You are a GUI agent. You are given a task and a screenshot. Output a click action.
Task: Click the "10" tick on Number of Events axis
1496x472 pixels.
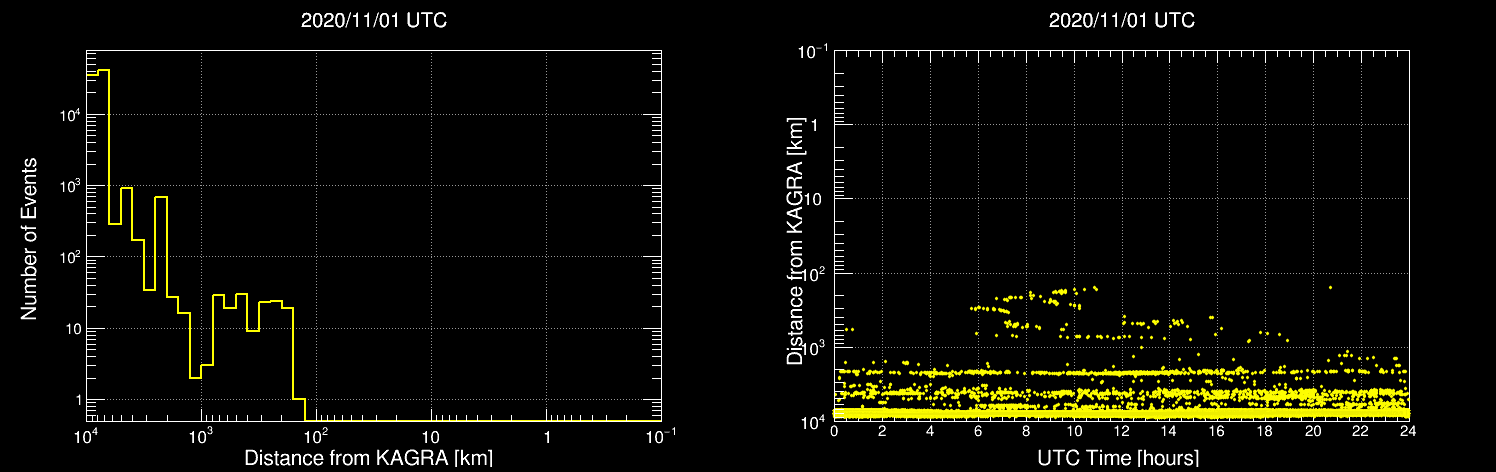pyautogui.click(x=71, y=329)
